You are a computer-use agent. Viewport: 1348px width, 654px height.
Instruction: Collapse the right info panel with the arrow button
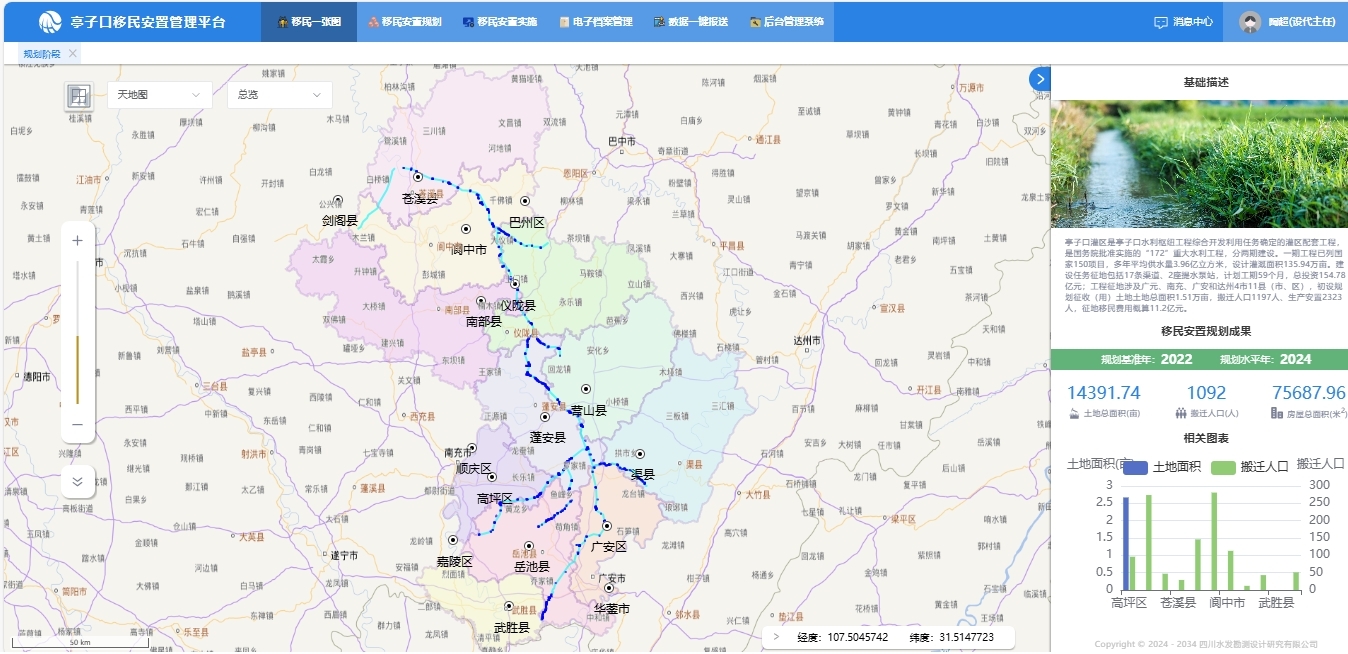1040,79
